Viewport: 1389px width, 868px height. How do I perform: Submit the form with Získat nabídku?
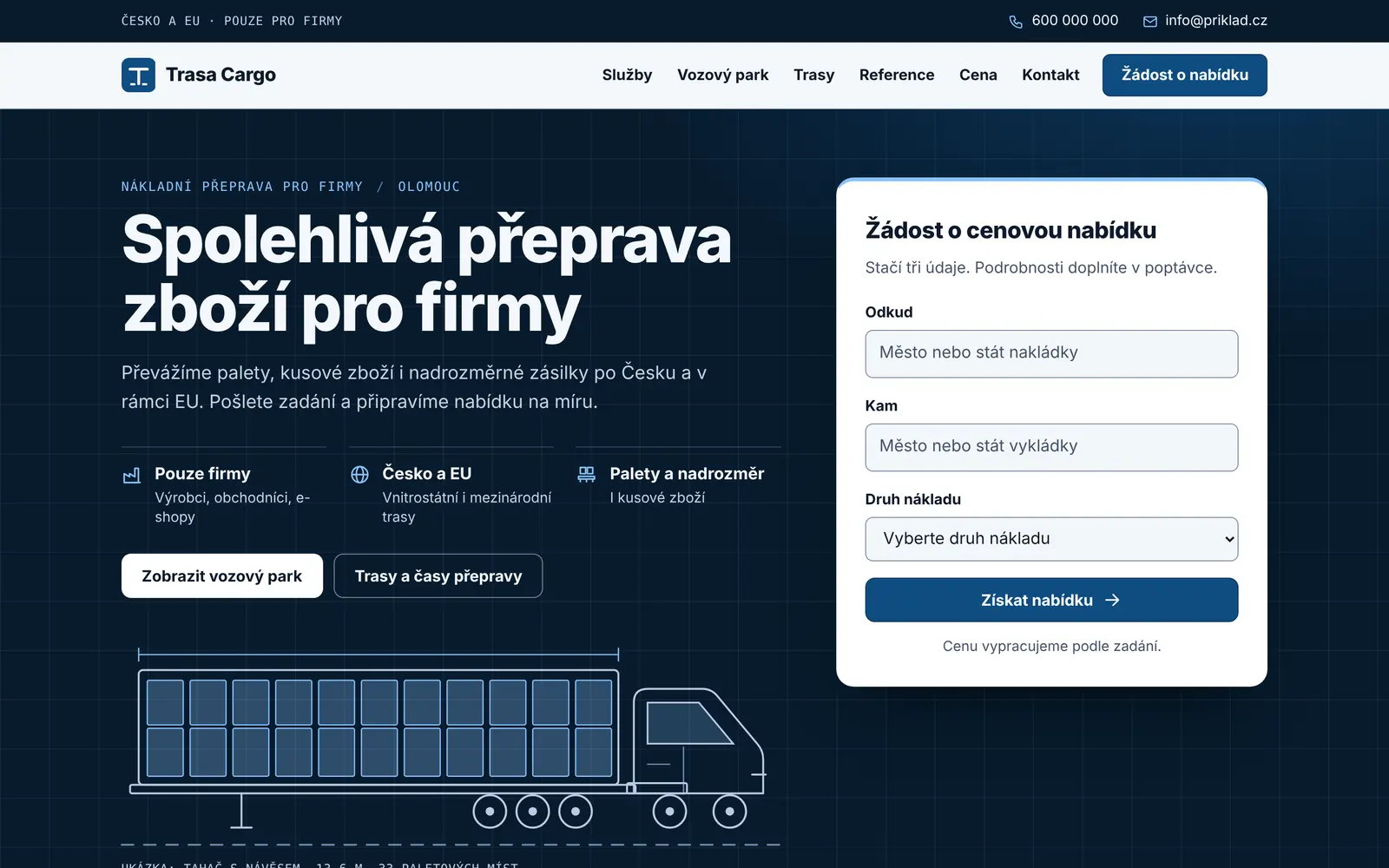click(x=1051, y=600)
